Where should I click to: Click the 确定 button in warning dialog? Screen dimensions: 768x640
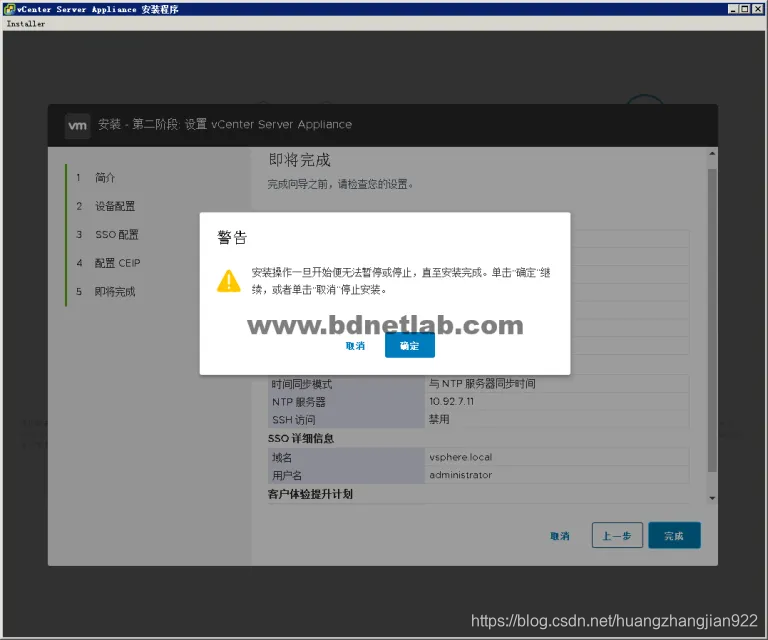(409, 345)
